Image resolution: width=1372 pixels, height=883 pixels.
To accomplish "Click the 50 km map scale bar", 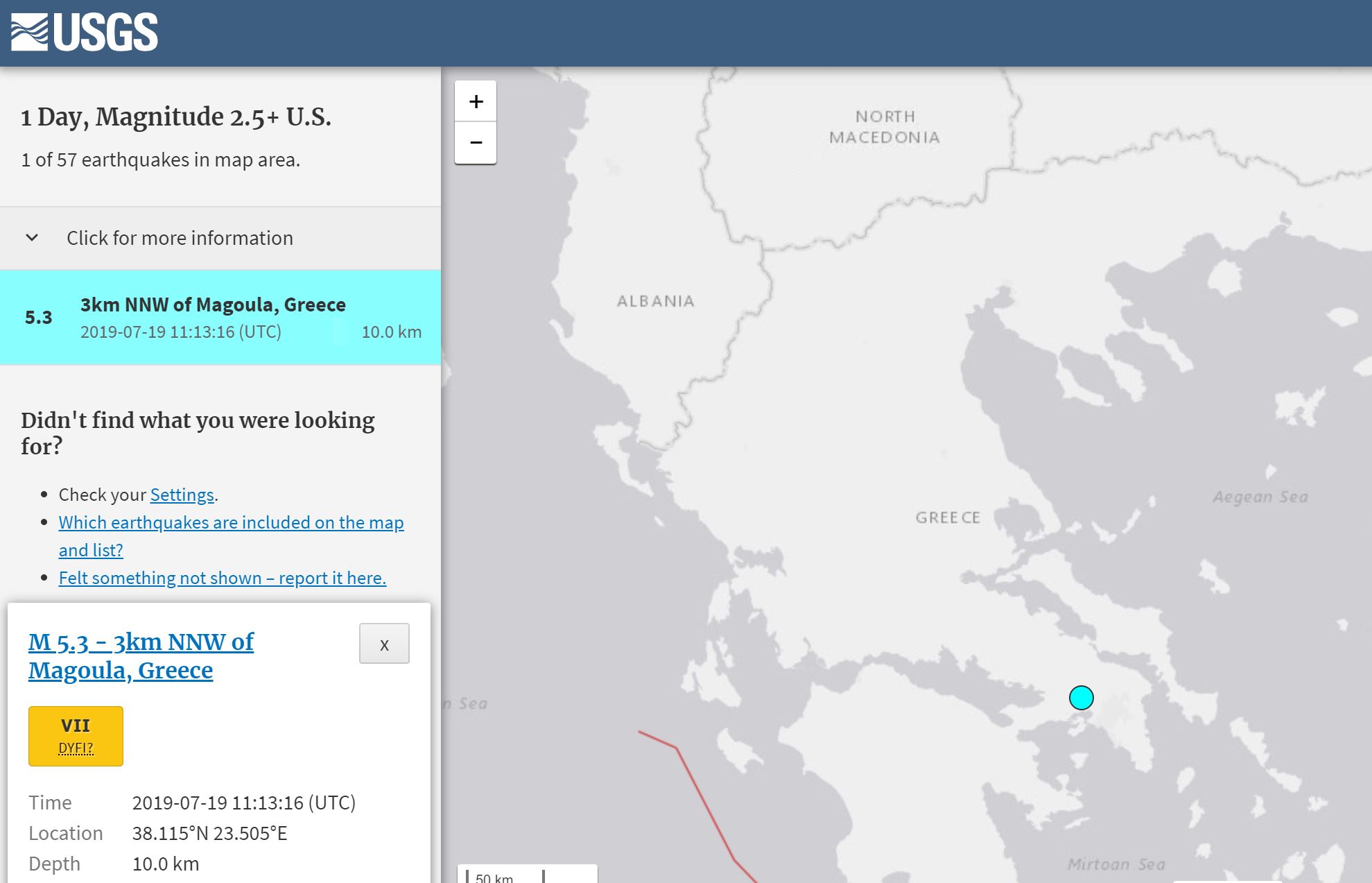I will [x=505, y=876].
